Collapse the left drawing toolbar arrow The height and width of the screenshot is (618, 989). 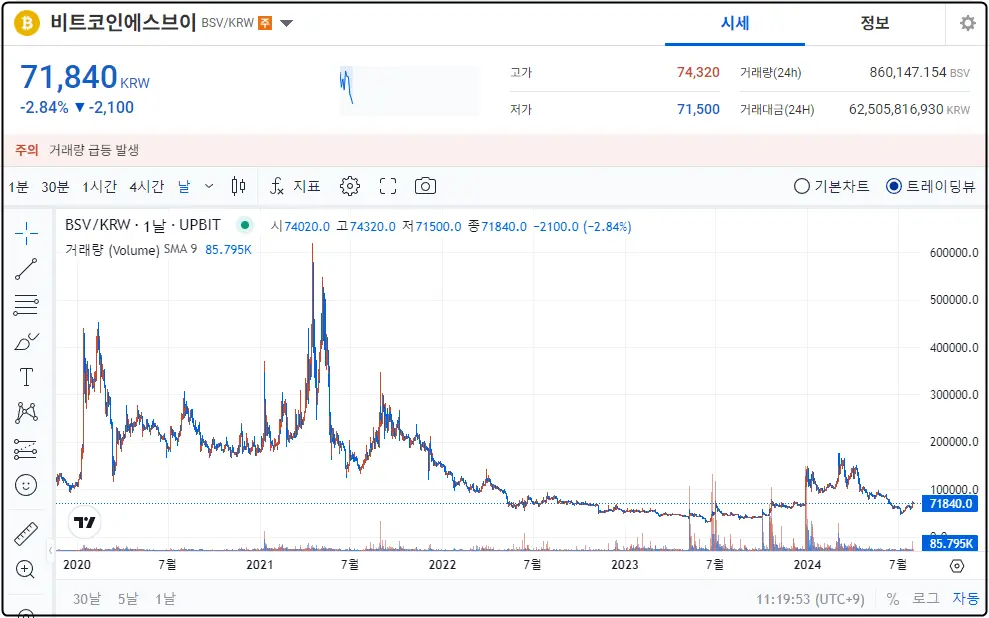point(51,550)
